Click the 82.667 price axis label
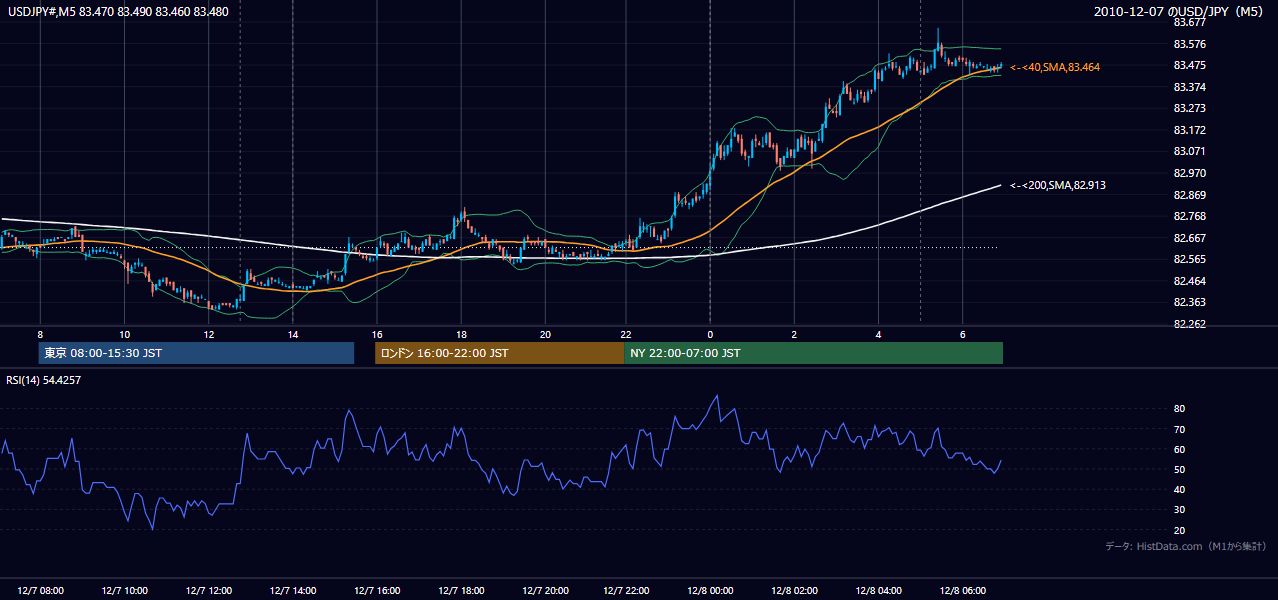1278x600 pixels. tap(1189, 238)
